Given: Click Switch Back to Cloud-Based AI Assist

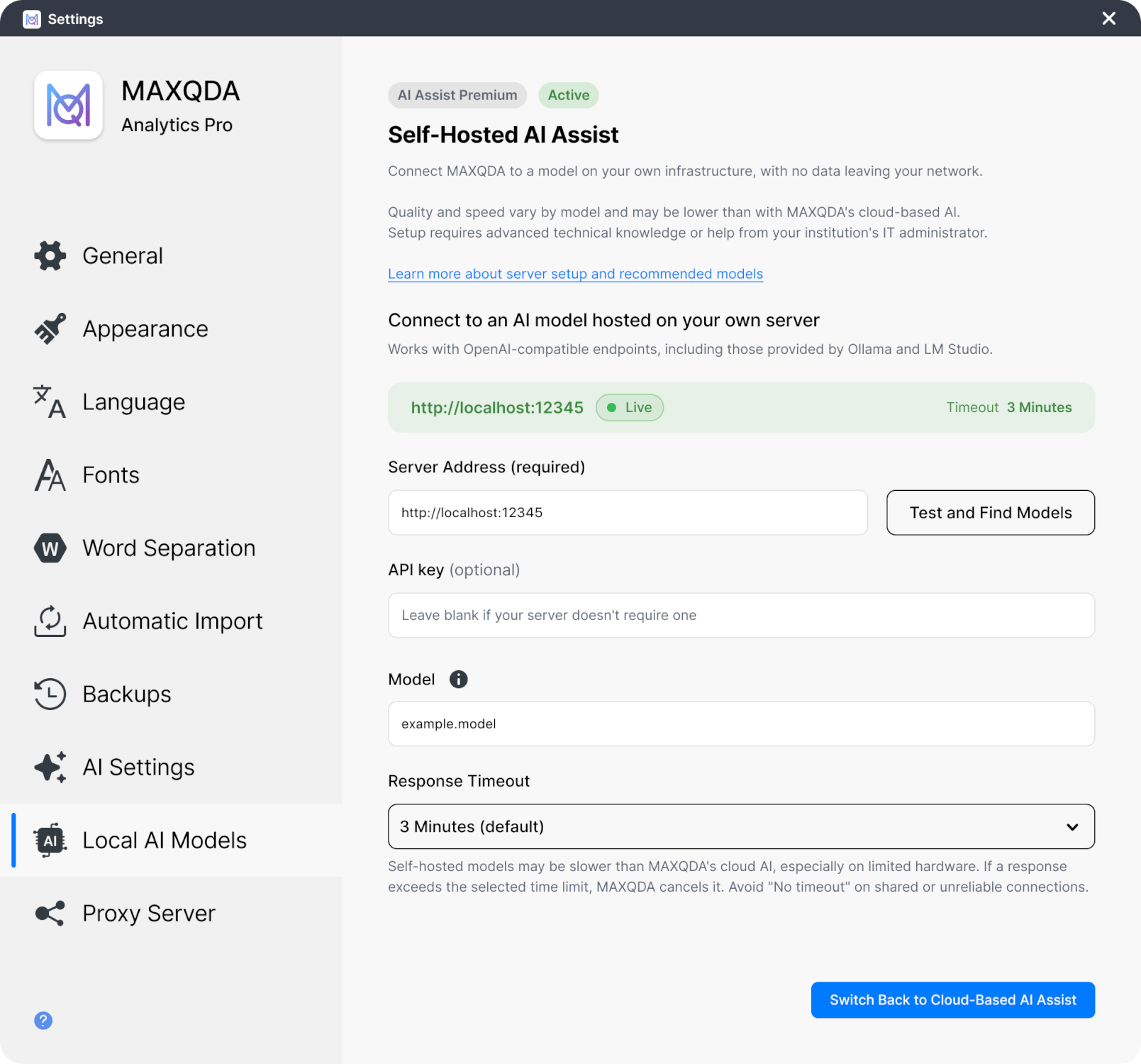Looking at the screenshot, I should [953, 1000].
